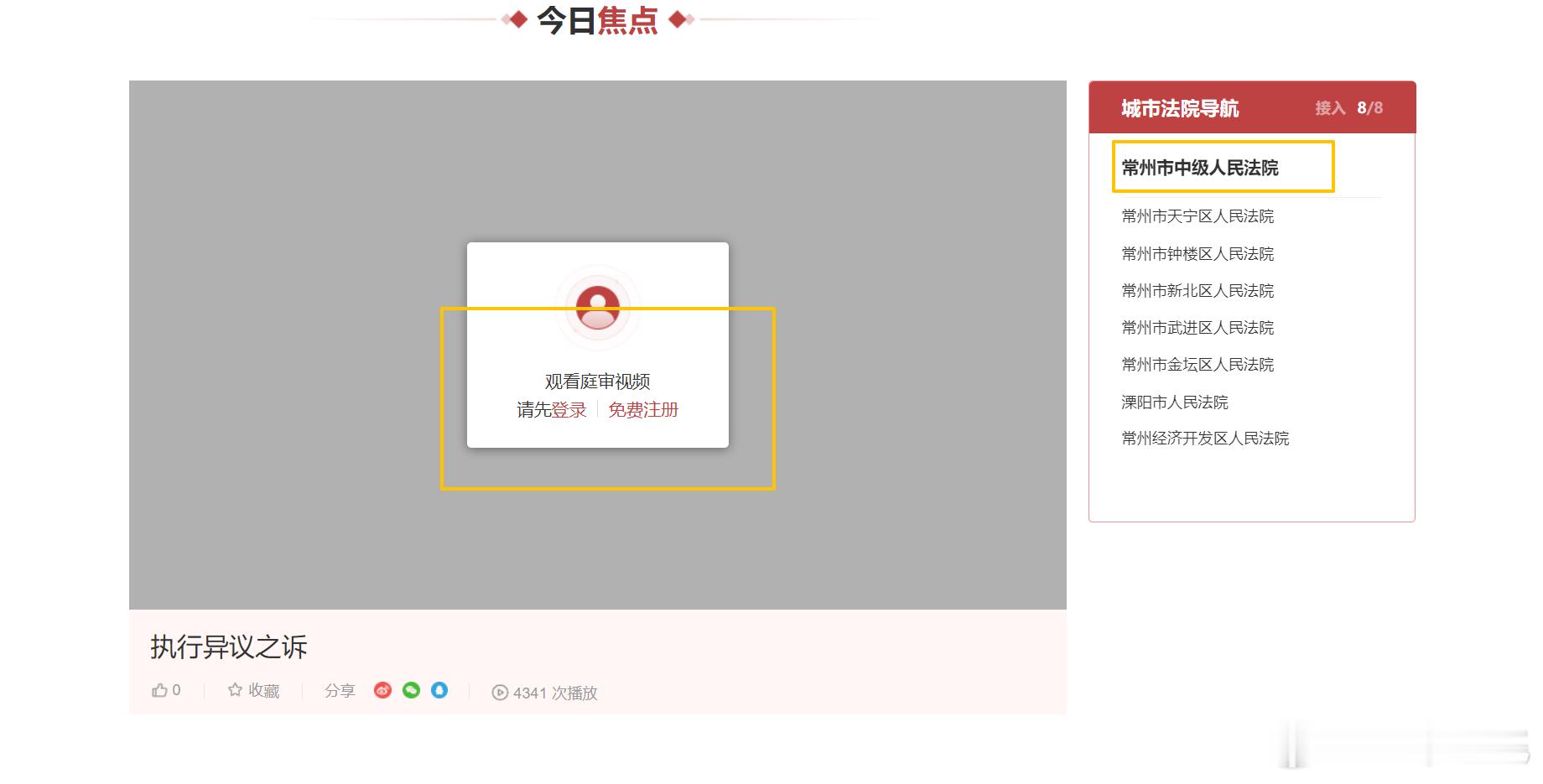Select 常州市中级人民法院 in the court list
The height and width of the screenshot is (784, 1543).
[1201, 167]
